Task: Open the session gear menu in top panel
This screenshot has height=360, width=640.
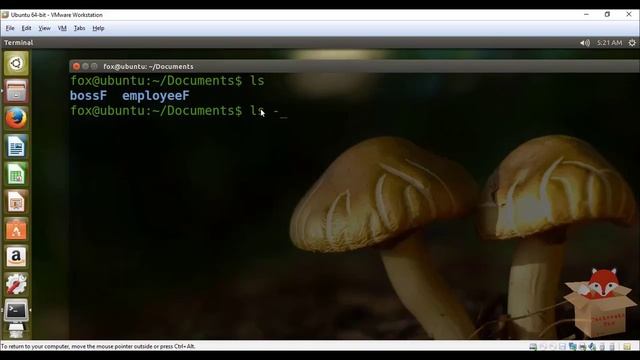Action: [x=632, y=43]
